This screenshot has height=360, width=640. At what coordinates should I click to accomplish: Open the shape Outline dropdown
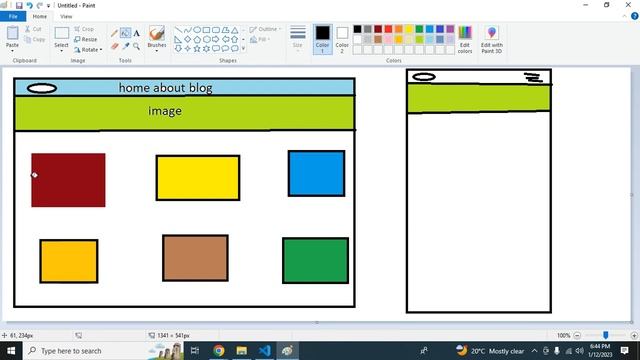(x=265, y=29)
